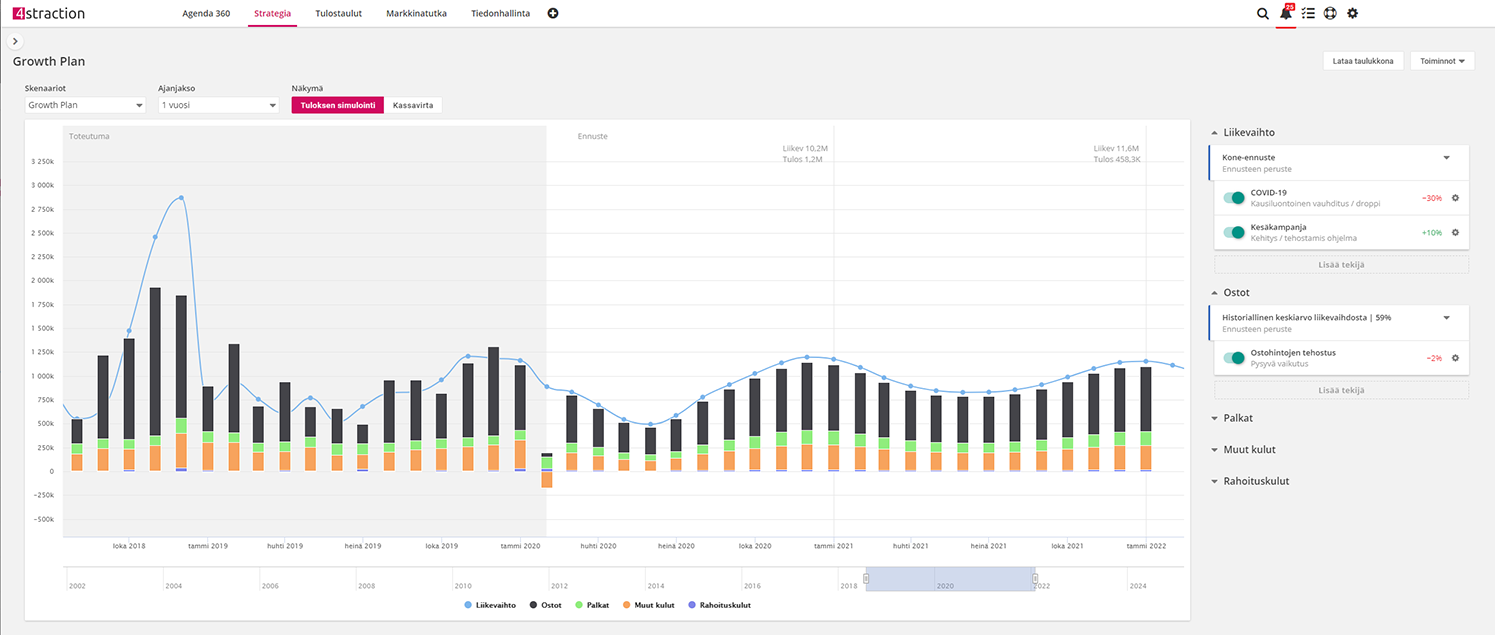The height and width of the screenshot is (635, 1495).
Task: Click the timeline range selector's right handle
Action: click(1035, 578)
